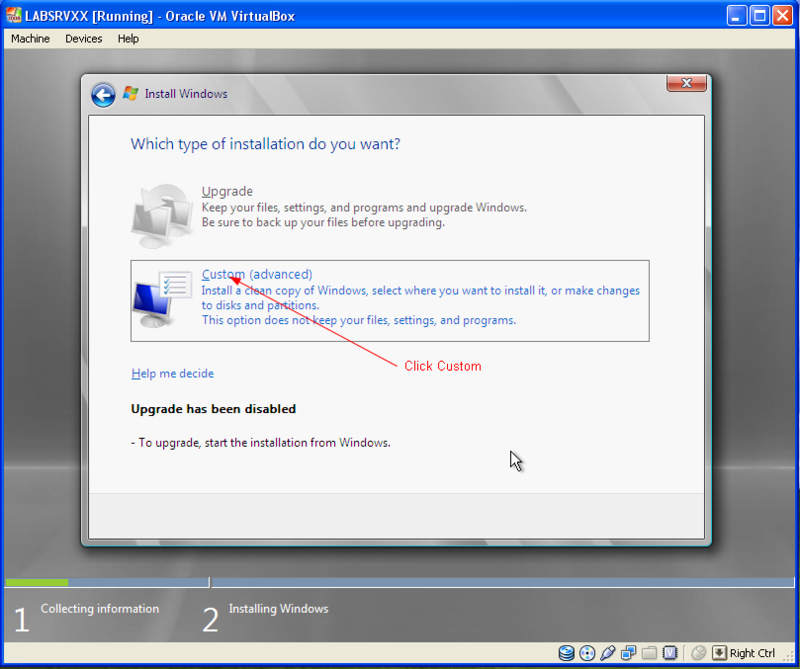Click the hard disk activity status icon
The width and height of the screenshot is (800, 669).
click(566, 653)
